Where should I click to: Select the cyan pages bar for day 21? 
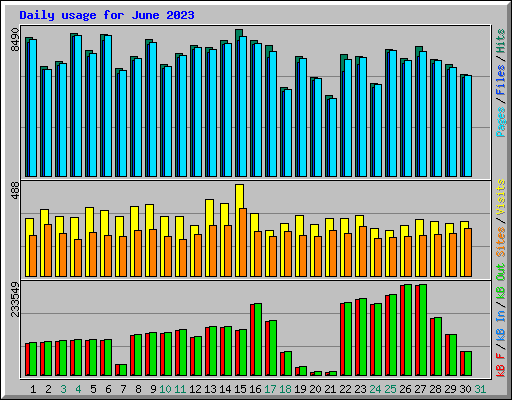[x=333, y=137]
